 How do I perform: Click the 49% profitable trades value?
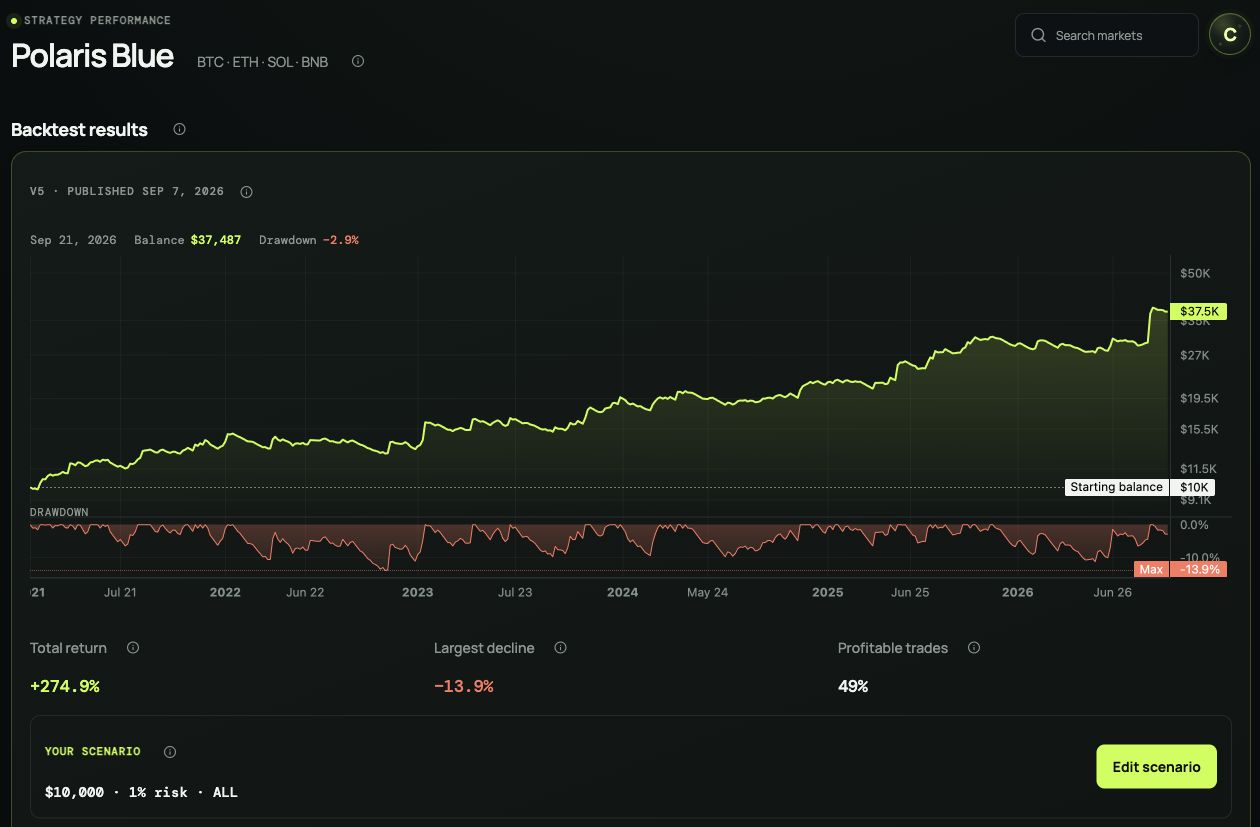[x=853, y=686]
